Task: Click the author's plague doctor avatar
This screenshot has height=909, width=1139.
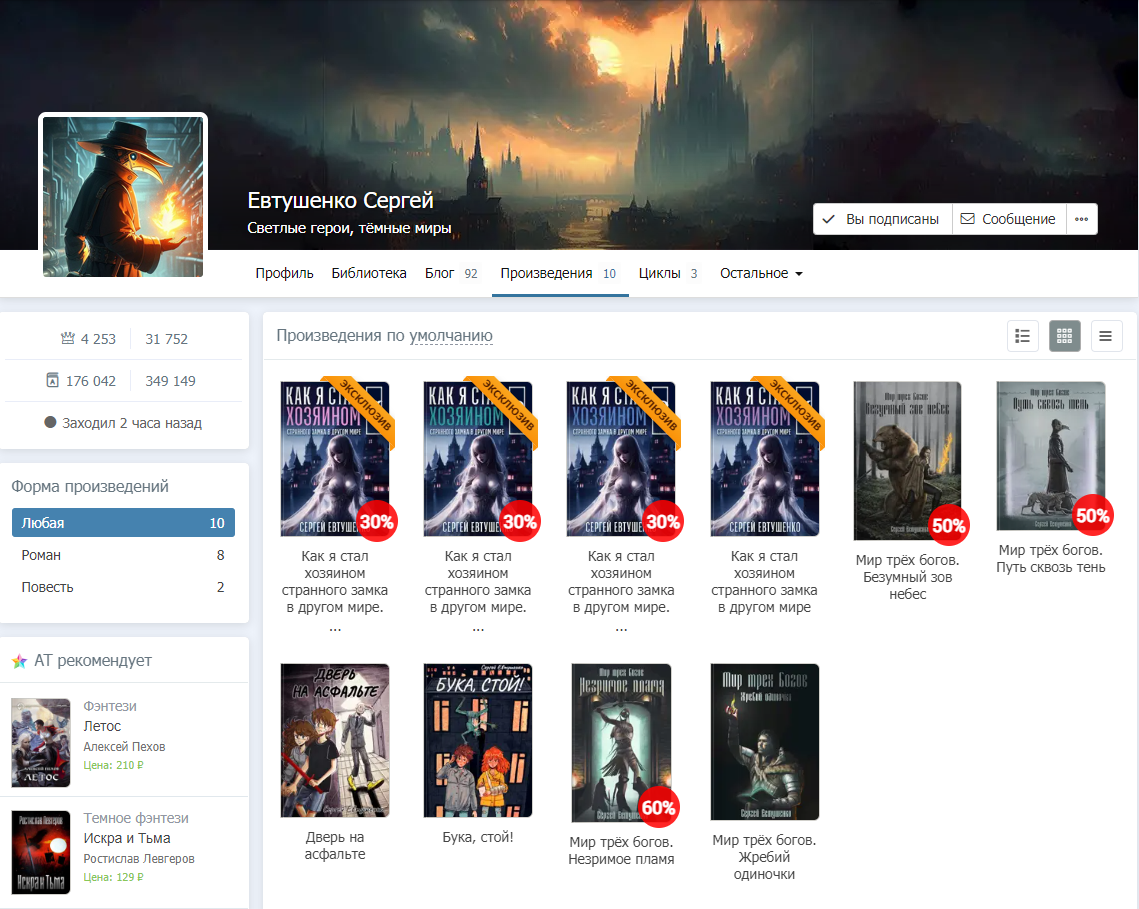Action: click(123, 196)
